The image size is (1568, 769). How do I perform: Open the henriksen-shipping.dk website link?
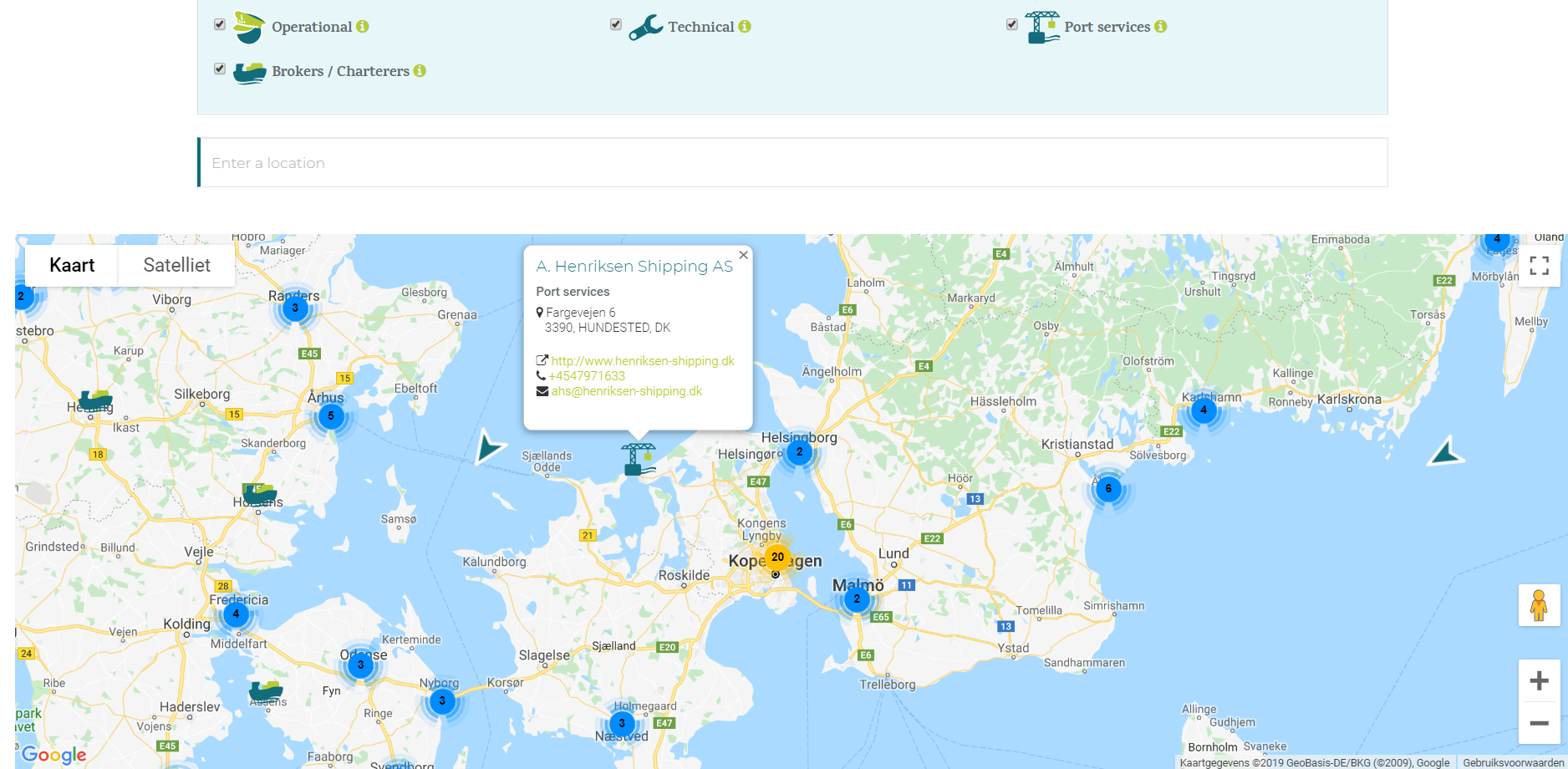tap(643, 361)
